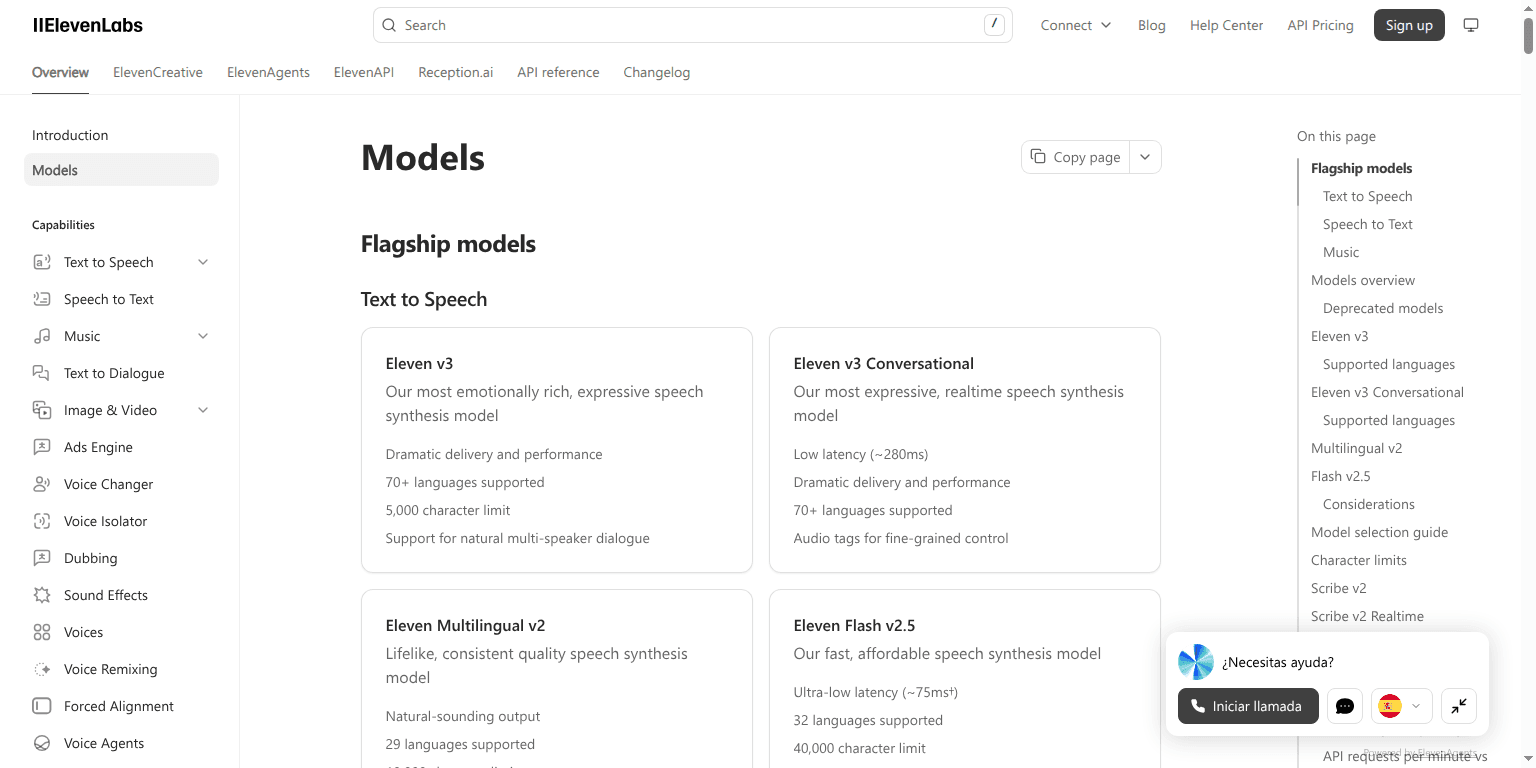Switch to the Changelog tab

tap(657, 72)
